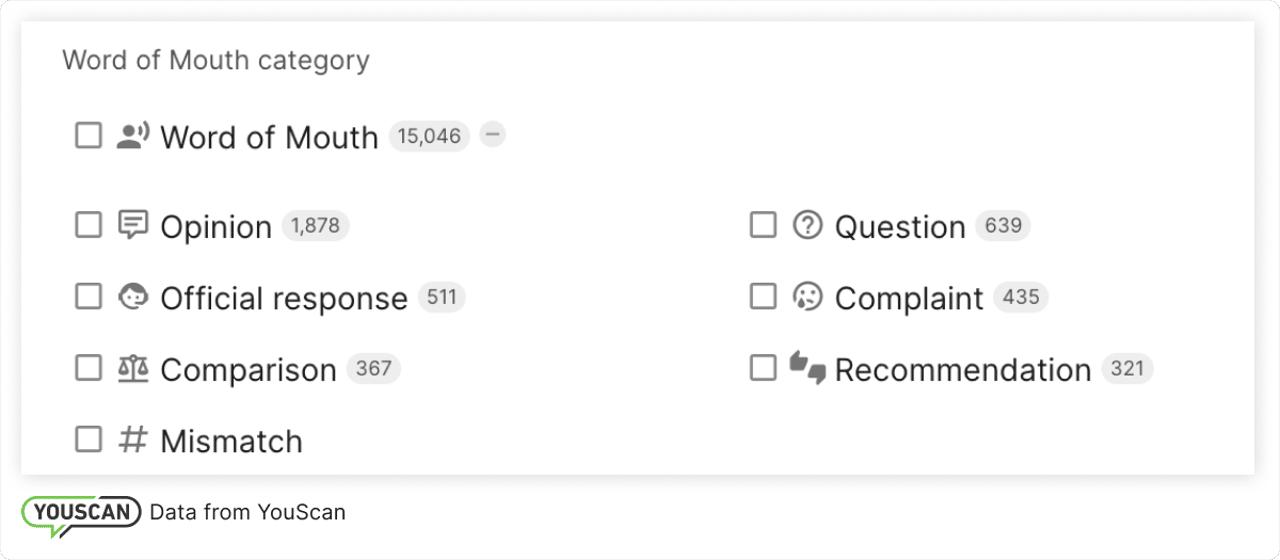Click the Question mark circle icon
This screenshot has width=1280, height=560.
click(807, 225)
